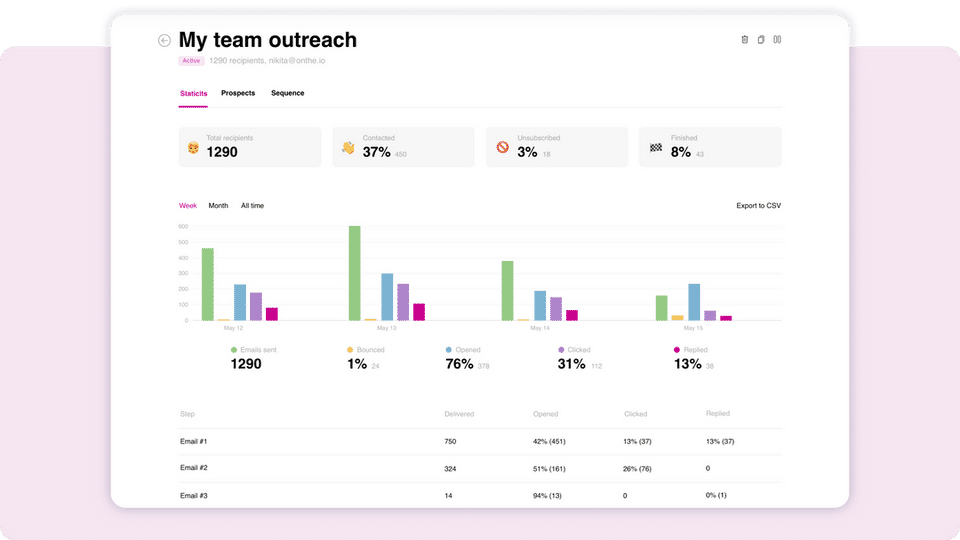Click the recipients and email subtitle
The height and width of the screenshot is (540, 960).
pos(267,61)
